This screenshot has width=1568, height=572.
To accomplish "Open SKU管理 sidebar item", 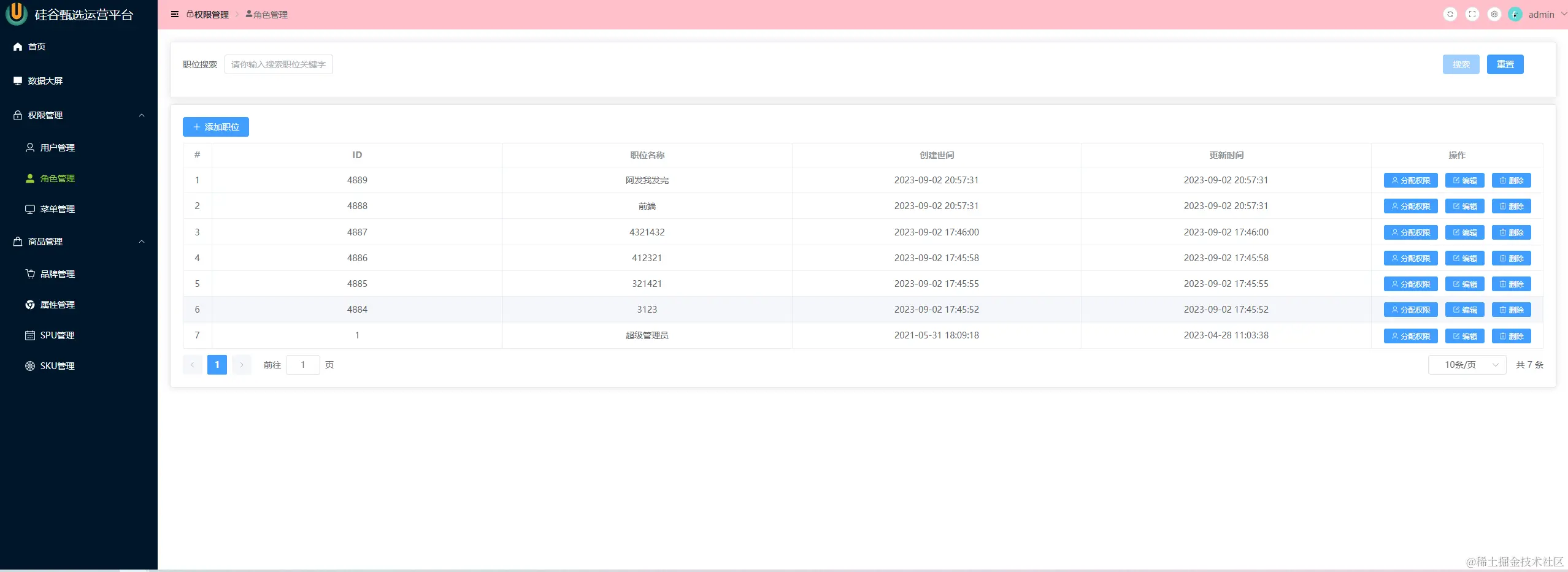I will tap(79, 366).
